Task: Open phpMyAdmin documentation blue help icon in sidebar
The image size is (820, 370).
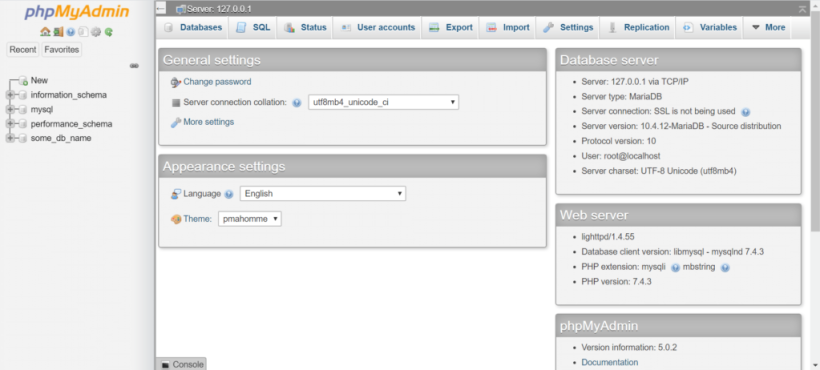Action: click(71, 32)
